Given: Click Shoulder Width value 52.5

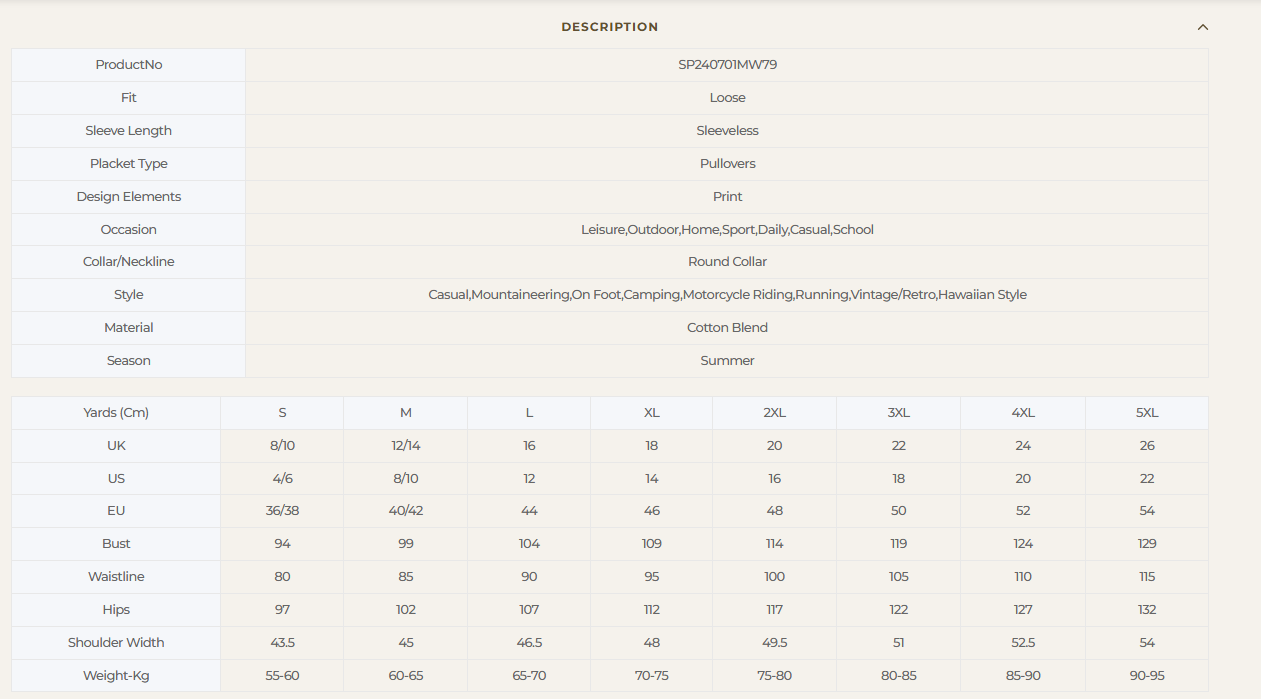Looking at the screenshot, I should 1023,643.
